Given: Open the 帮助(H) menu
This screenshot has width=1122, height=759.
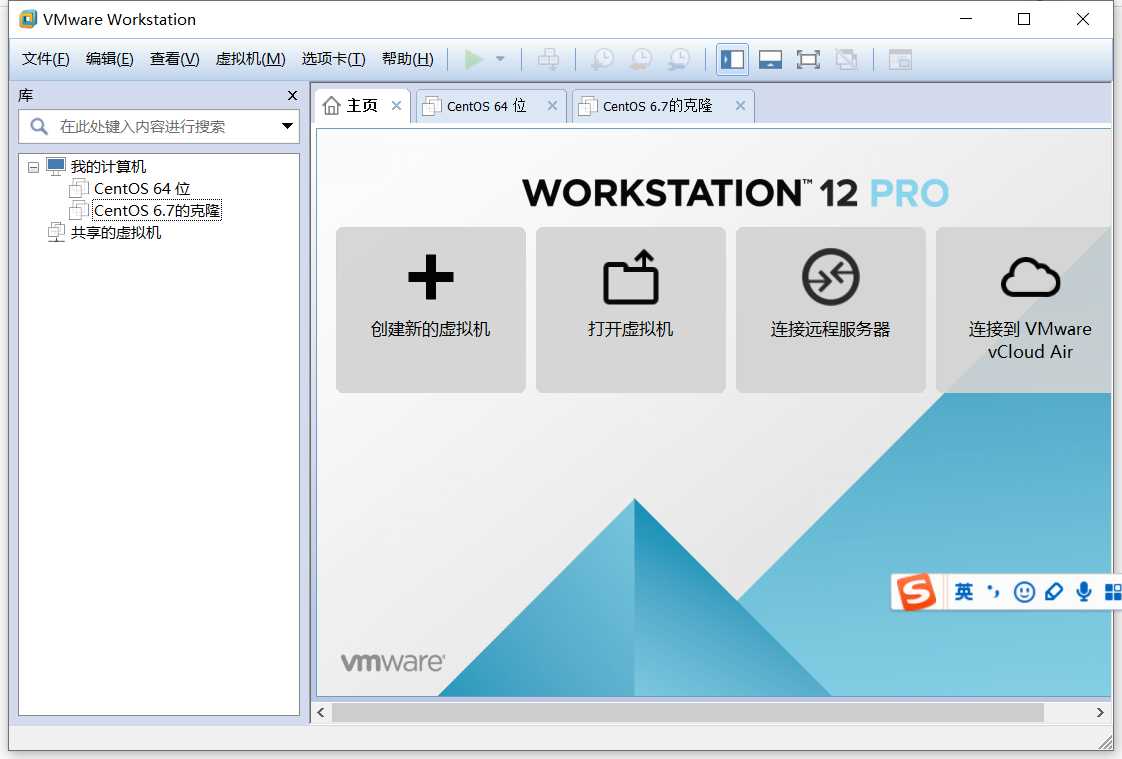Looking at the screenshot, I should click(407, 59).
